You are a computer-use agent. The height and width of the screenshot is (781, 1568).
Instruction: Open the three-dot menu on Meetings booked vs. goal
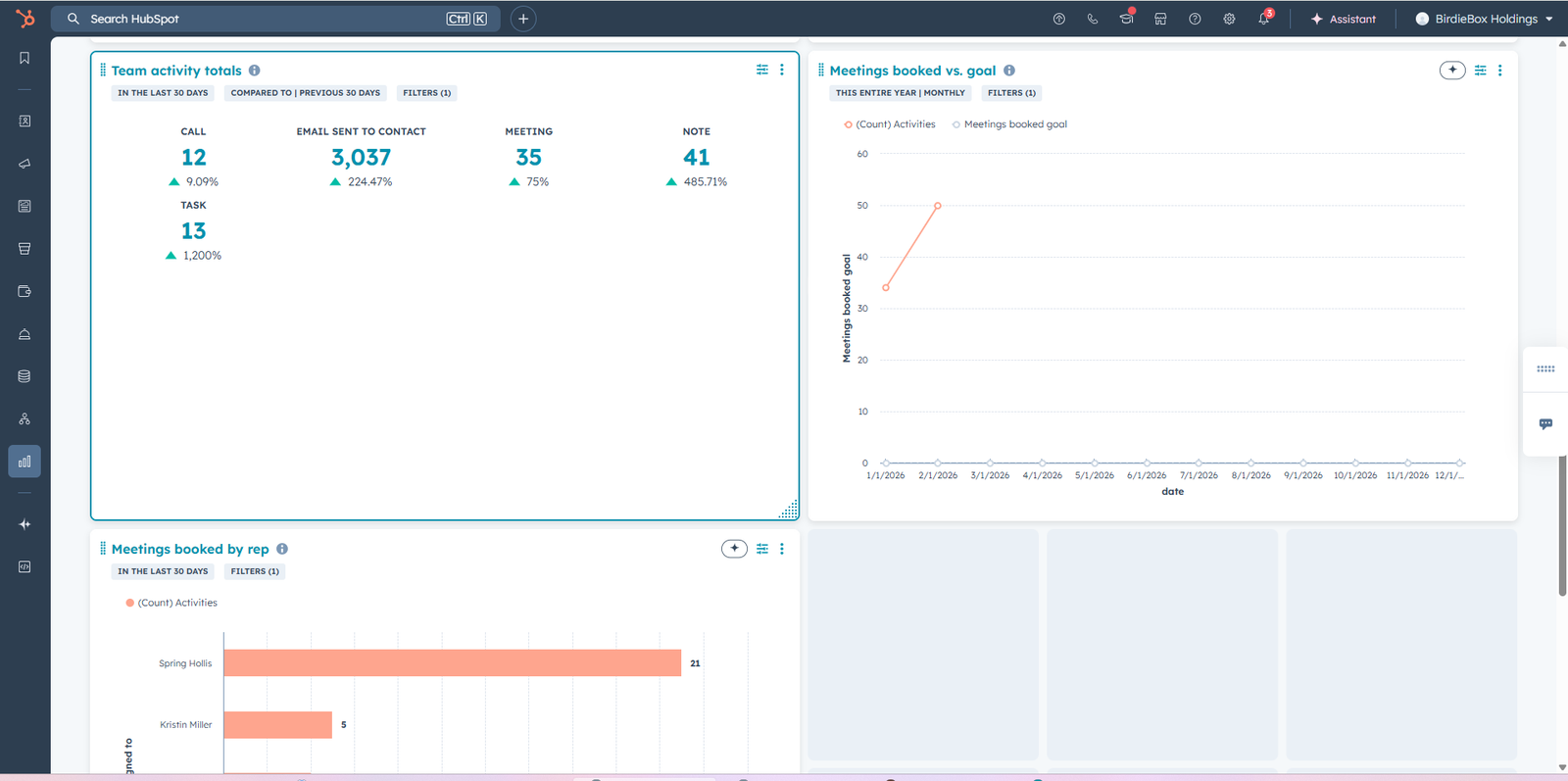[1500, 70]
